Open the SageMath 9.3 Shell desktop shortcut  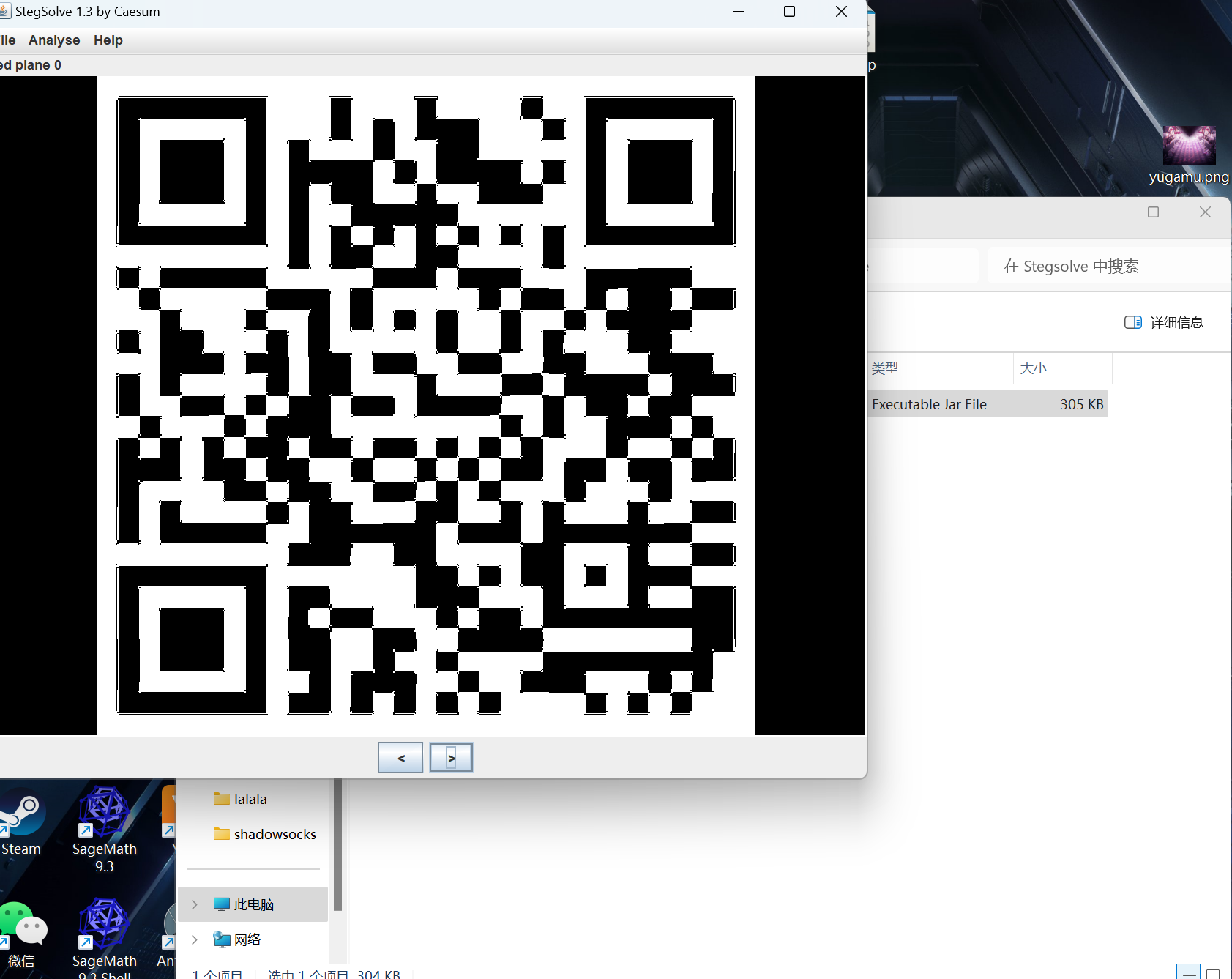(x=104, y=939)
